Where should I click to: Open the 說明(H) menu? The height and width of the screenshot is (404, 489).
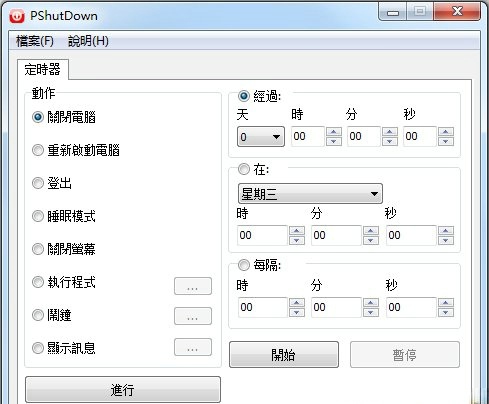click(88, 41)
